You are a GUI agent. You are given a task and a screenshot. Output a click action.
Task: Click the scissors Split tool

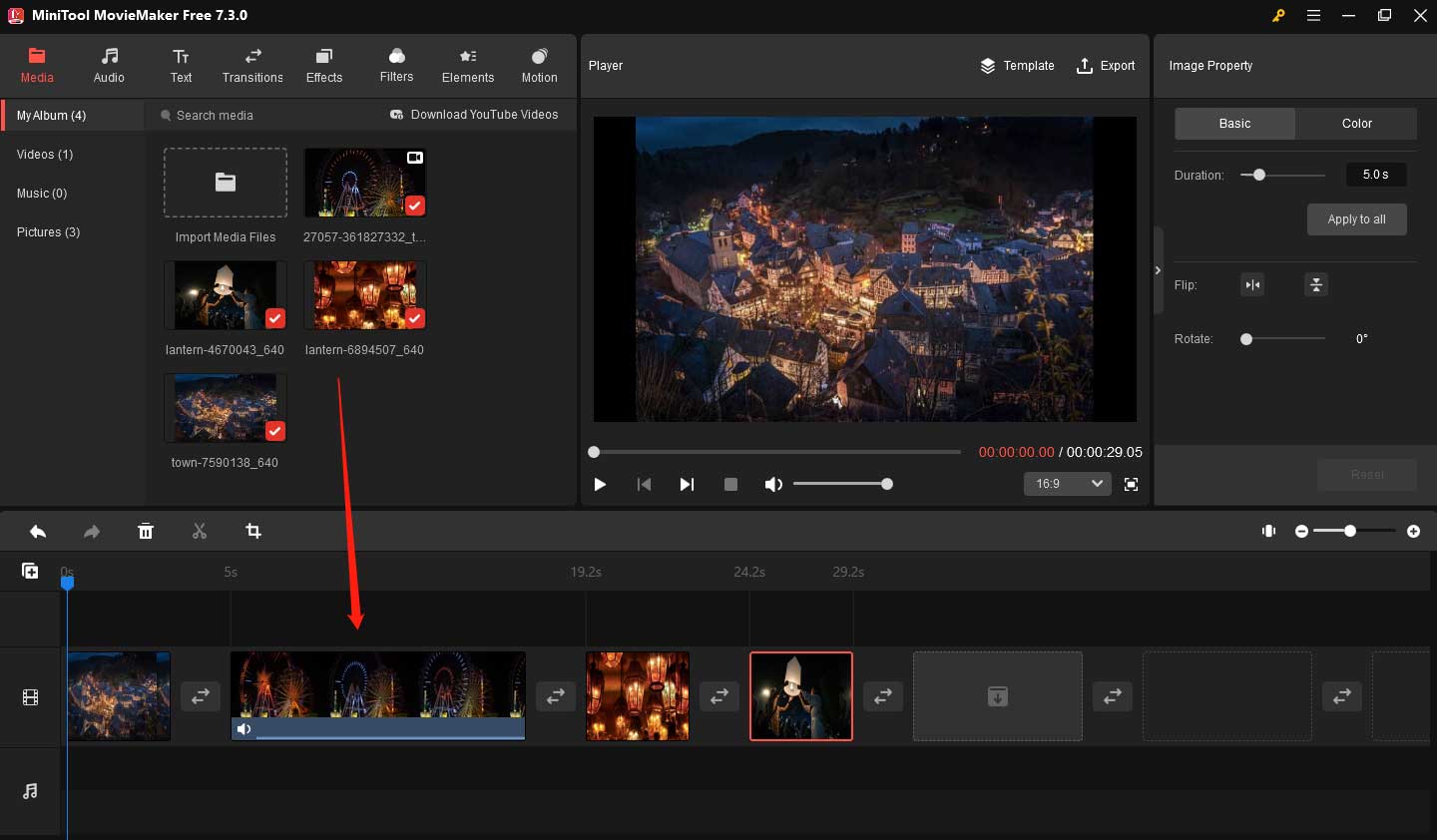(200, 532)
